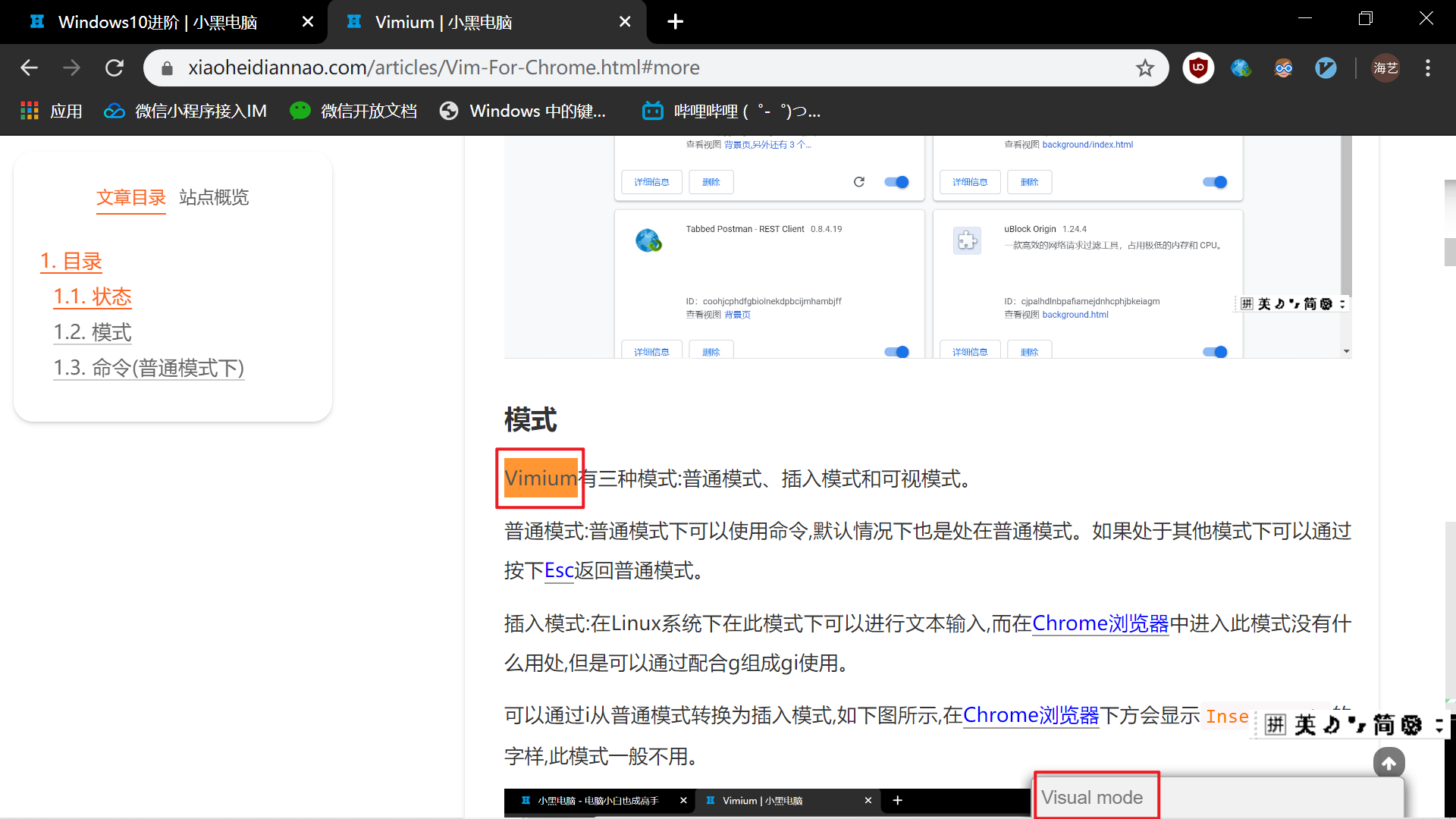This screenshot has height=819, width=1456.
Task: Click the browser forward arrow
Action: click(x=71, y=68)
